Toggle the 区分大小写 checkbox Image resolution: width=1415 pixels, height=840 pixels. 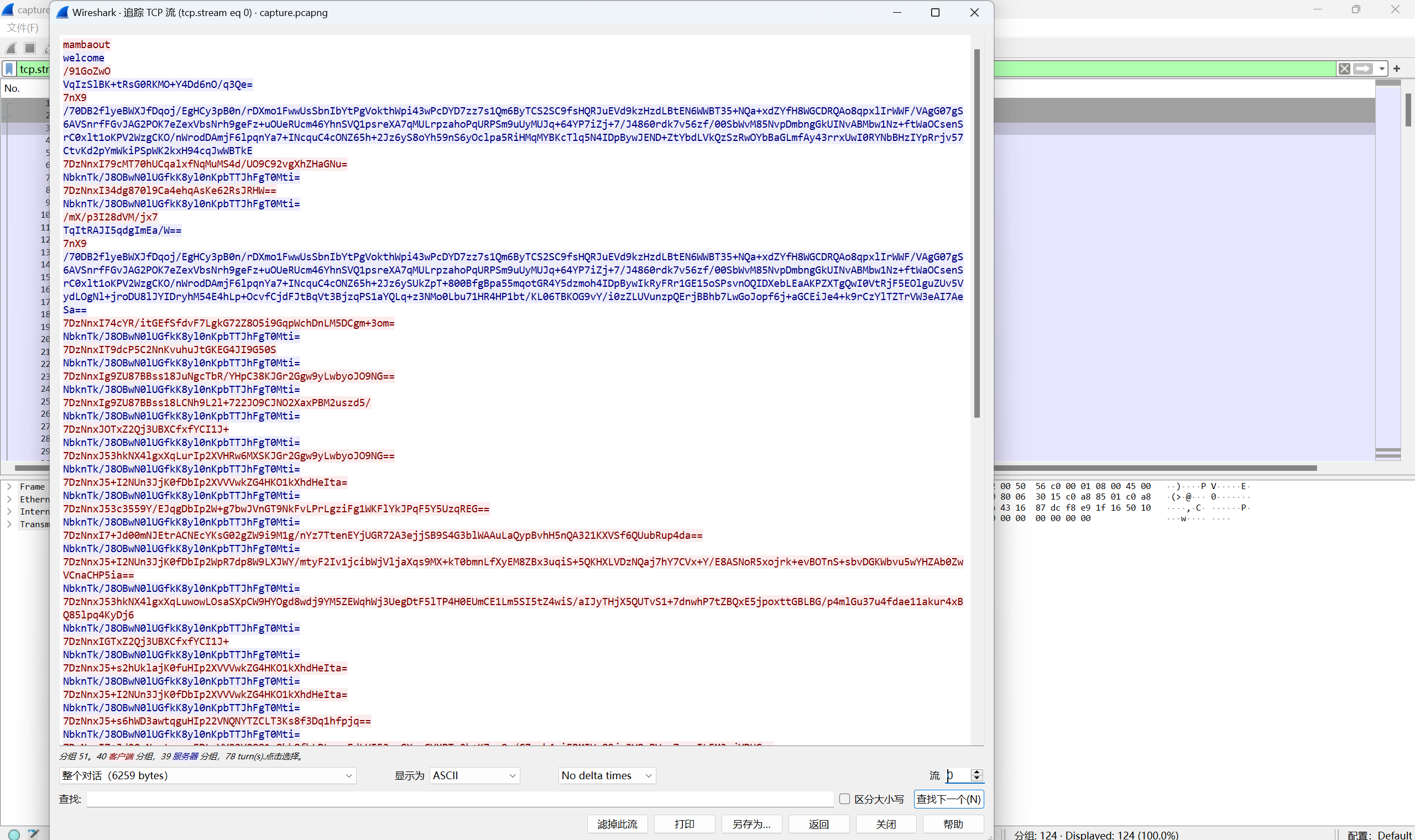844,799
